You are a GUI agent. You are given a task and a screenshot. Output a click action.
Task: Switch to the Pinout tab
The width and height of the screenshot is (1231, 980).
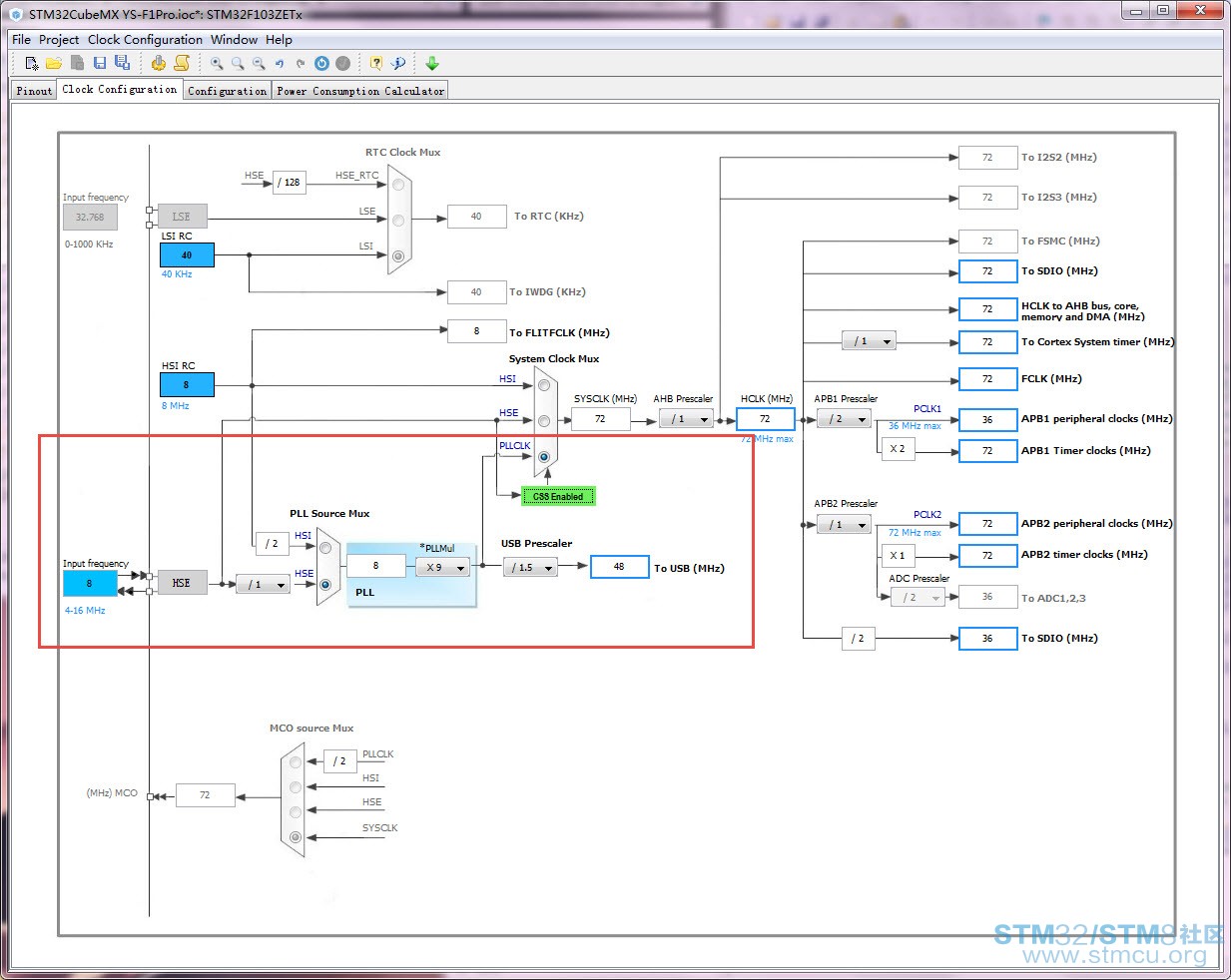point(34,90)
